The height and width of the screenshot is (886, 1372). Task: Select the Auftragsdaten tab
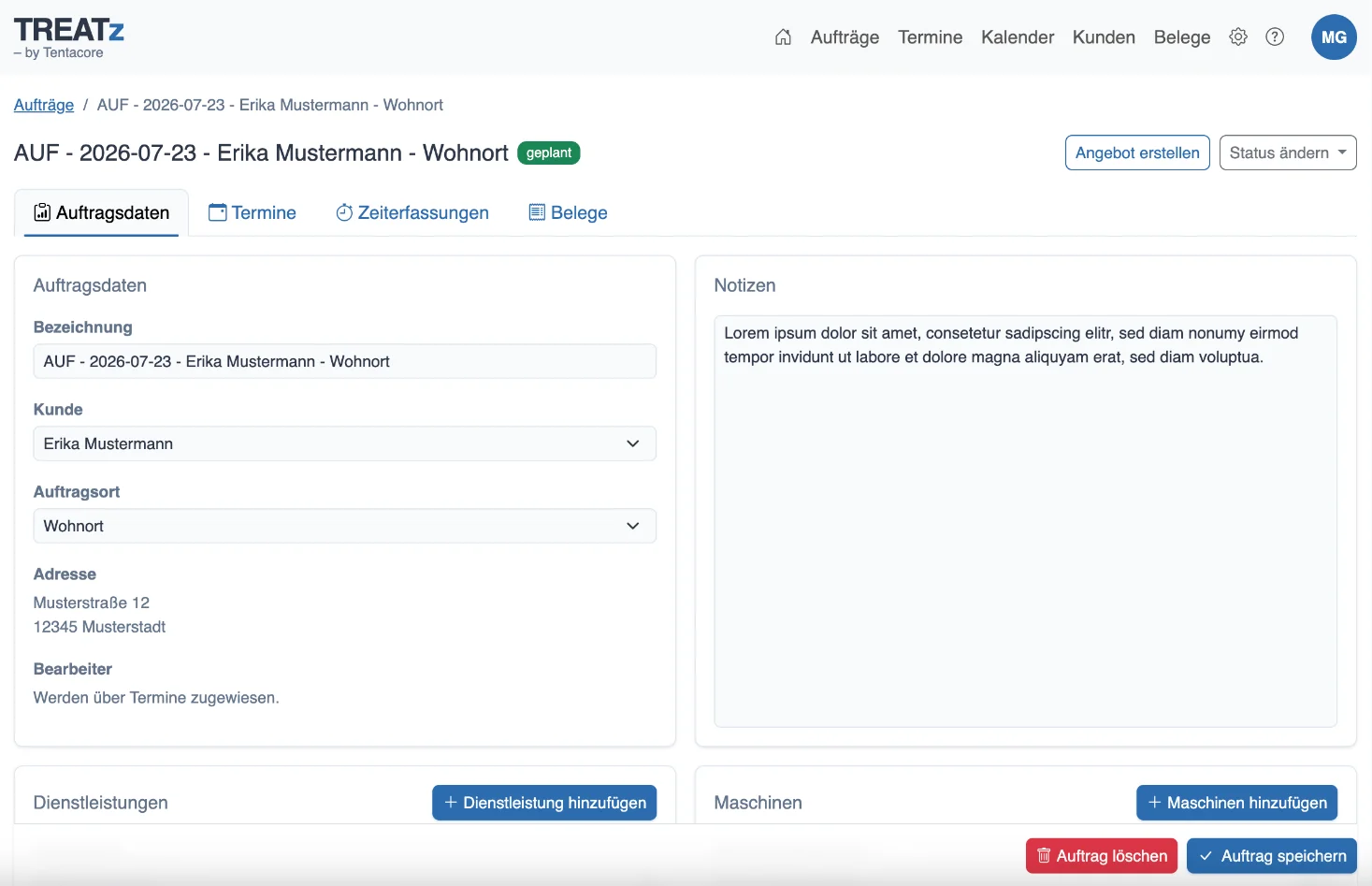(x=101, y=212)
